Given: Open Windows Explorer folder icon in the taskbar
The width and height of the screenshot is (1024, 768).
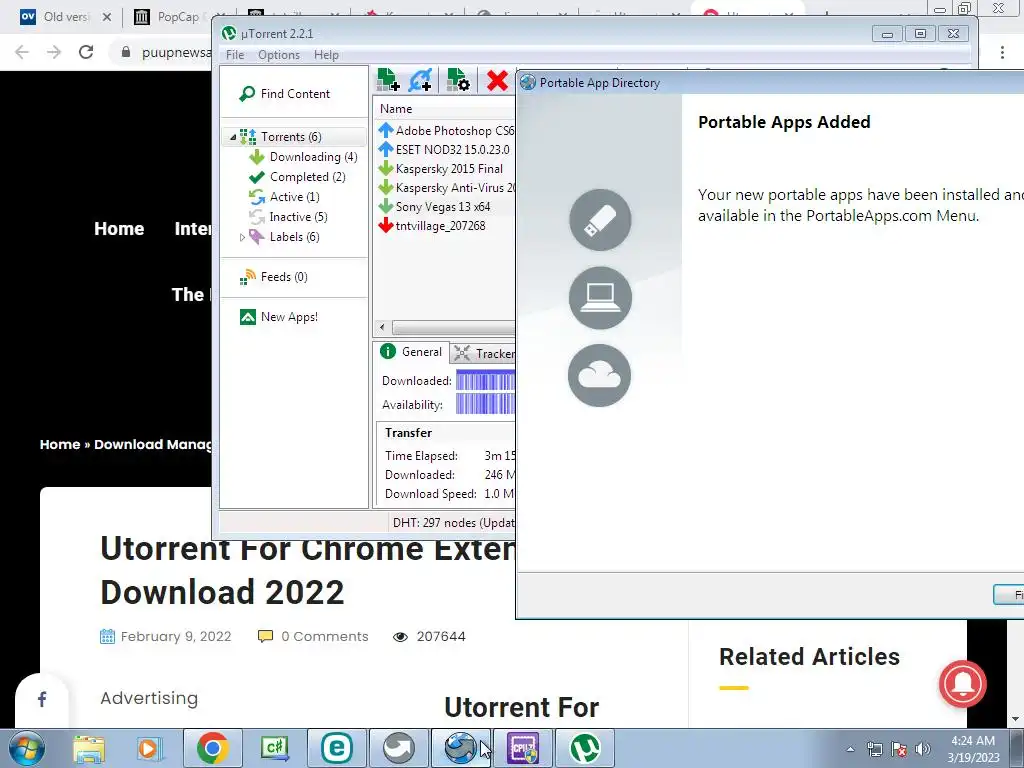Looking at the screenshot, I should [89, 748].
